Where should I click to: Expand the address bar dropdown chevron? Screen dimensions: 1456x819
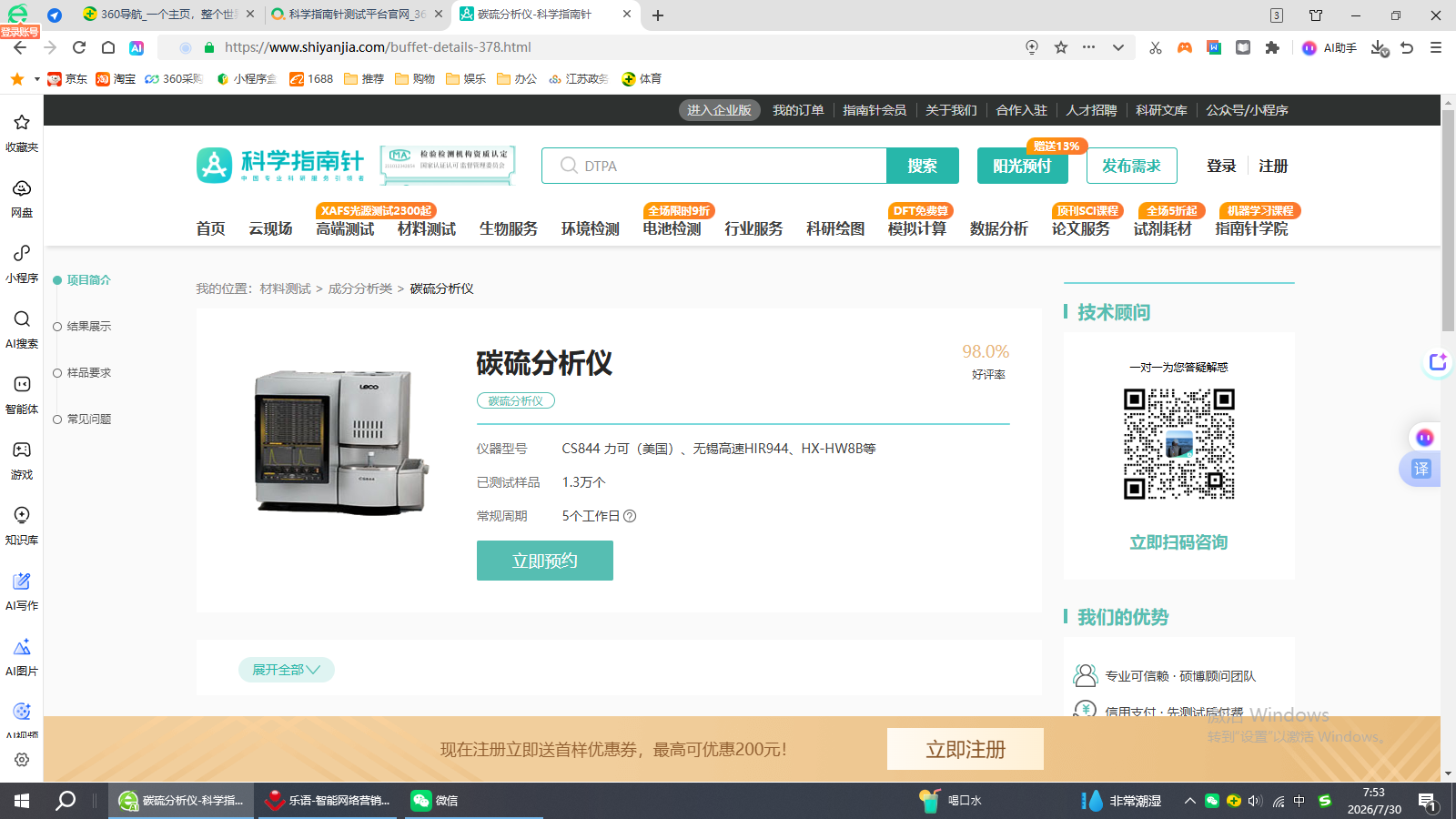click(x=1118, y=47)
